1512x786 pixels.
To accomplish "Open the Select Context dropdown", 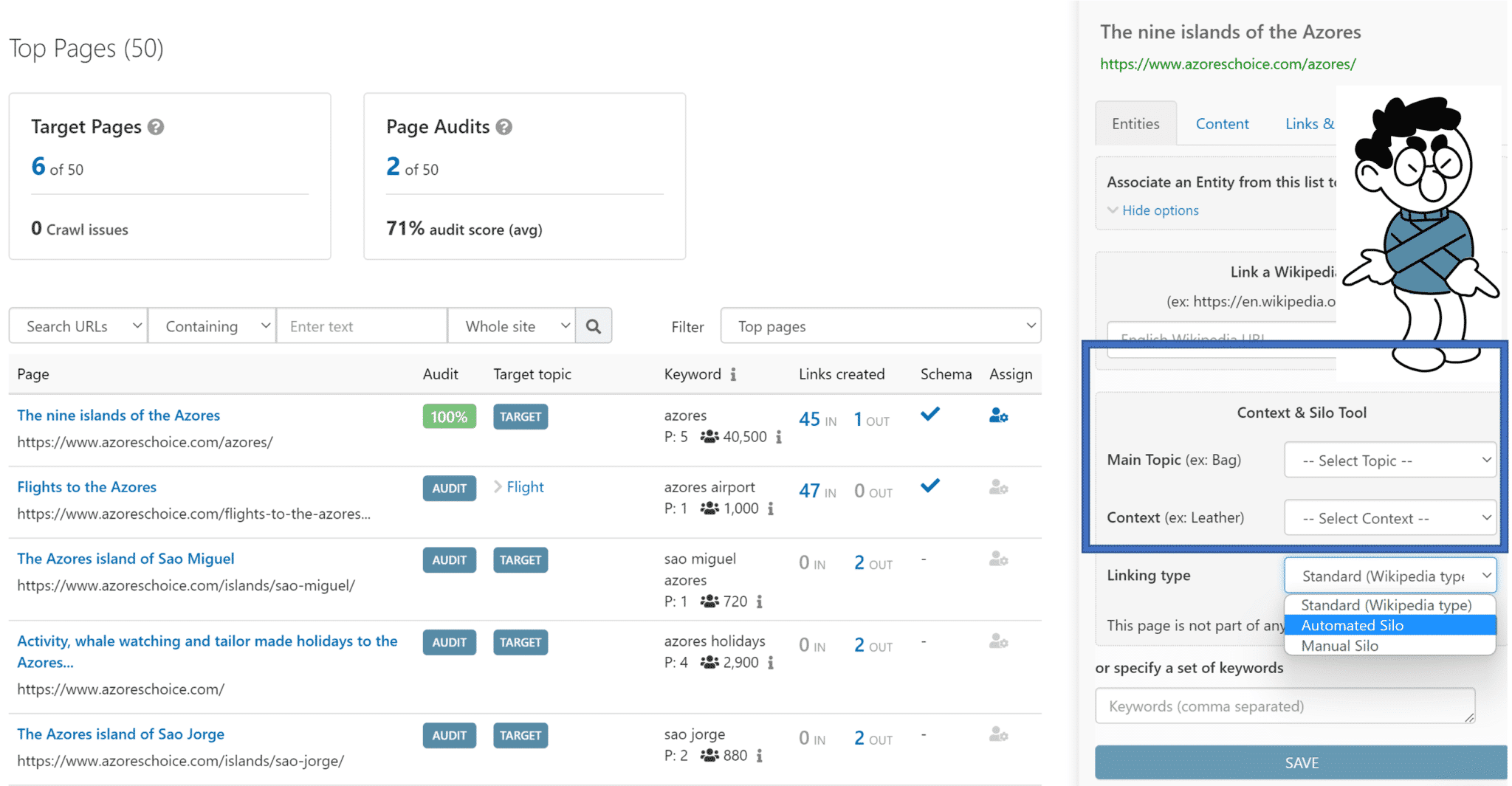I will (1390, 518).
